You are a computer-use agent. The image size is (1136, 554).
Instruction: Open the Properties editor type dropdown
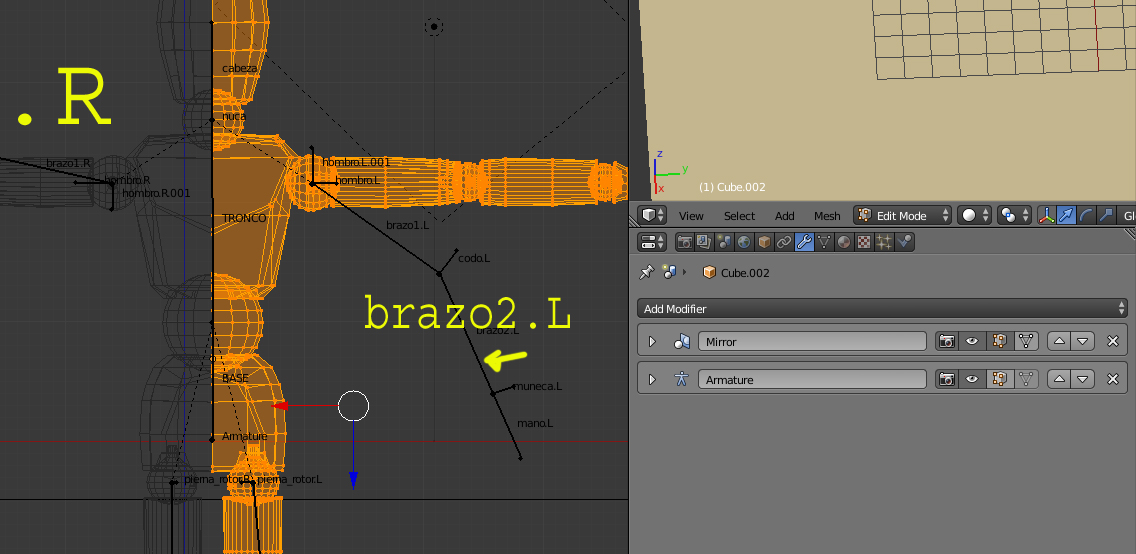(x=654, y=242)
